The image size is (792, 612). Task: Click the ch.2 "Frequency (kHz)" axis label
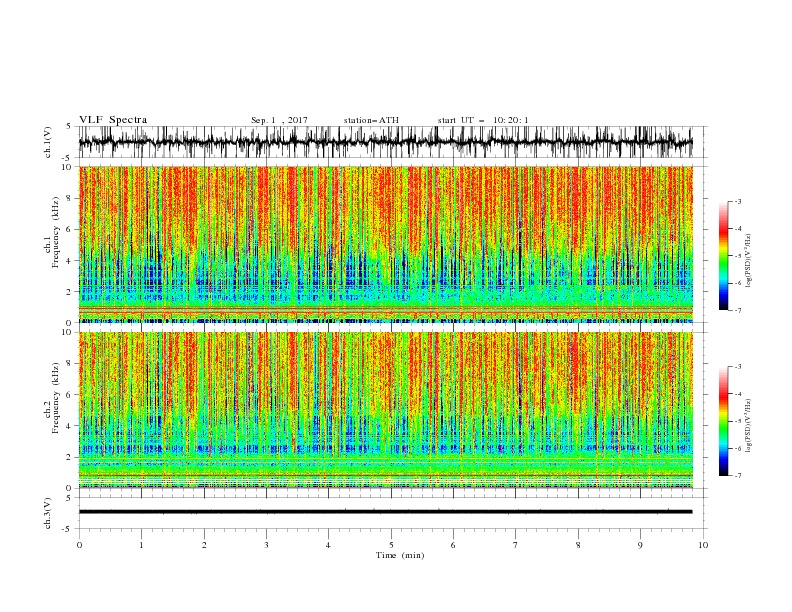coord(56,398)
